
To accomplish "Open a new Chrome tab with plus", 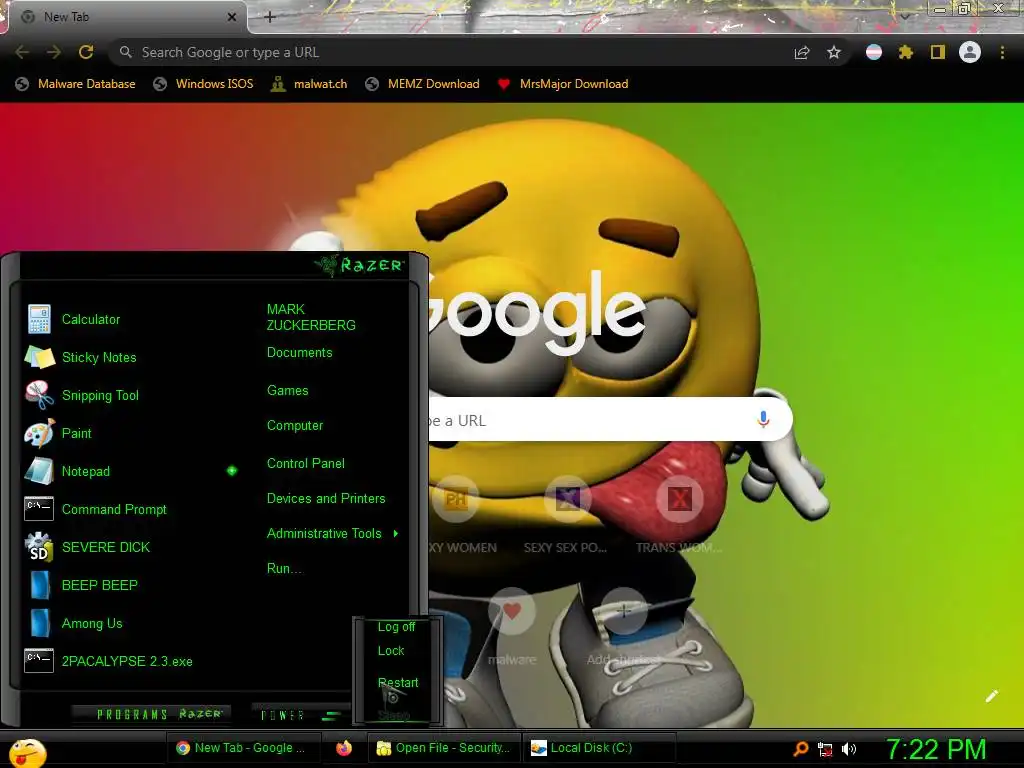I will [270, 17].
